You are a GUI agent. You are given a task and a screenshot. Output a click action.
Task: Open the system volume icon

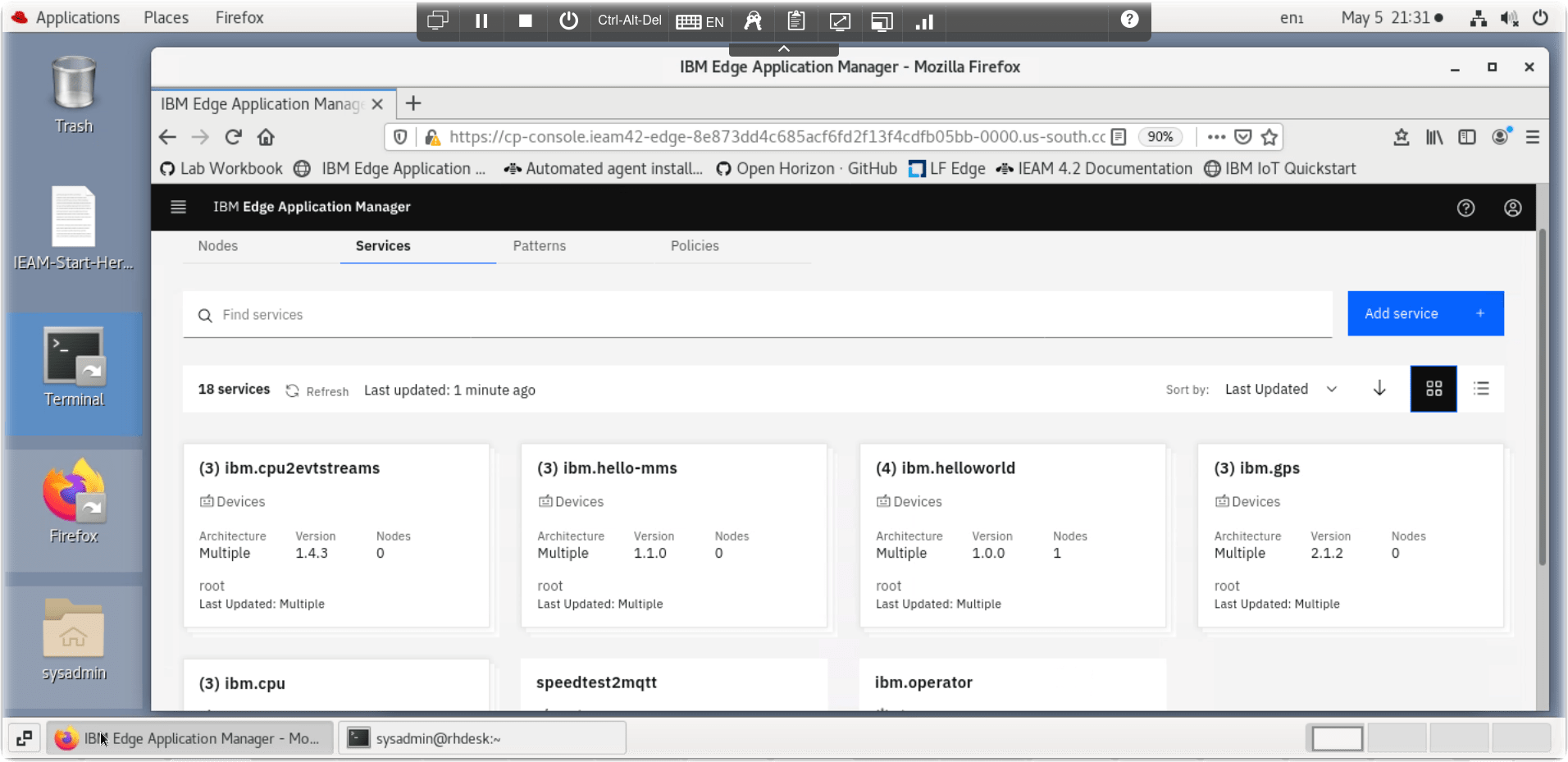(1509, 18)
